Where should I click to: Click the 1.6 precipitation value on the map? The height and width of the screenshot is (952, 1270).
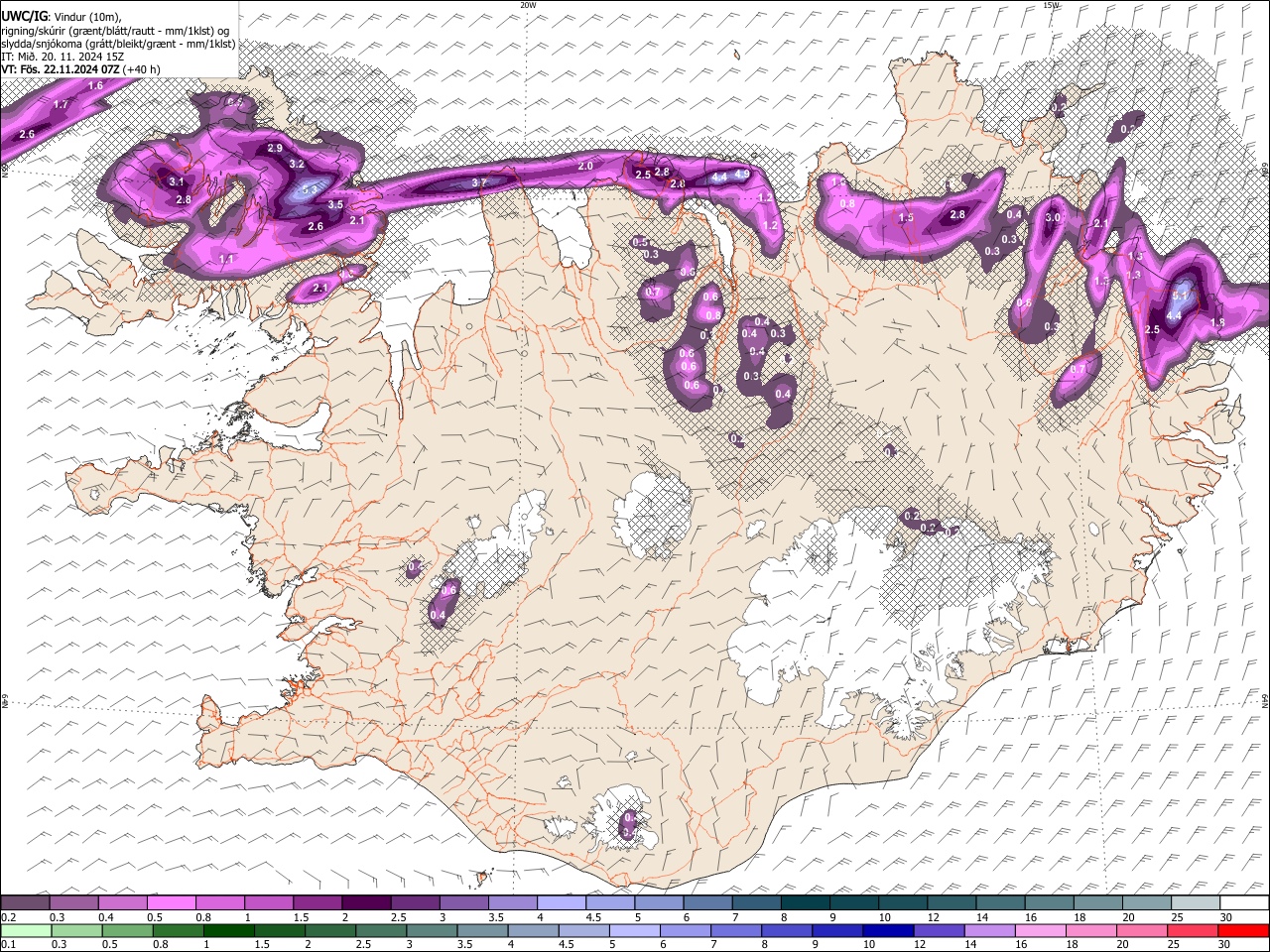[x=95, y=86]
